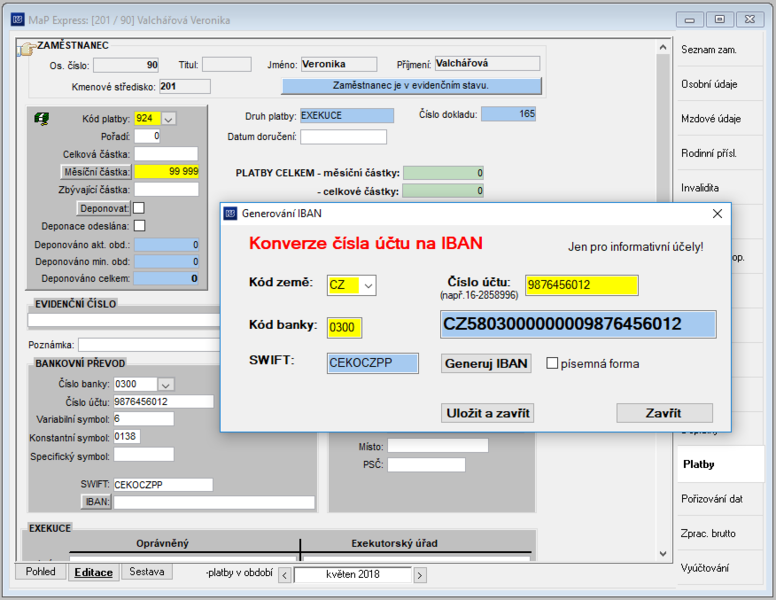
Task: Click the Zbývající částka input field
Action: pyautogui.click(x=166, y=189)
